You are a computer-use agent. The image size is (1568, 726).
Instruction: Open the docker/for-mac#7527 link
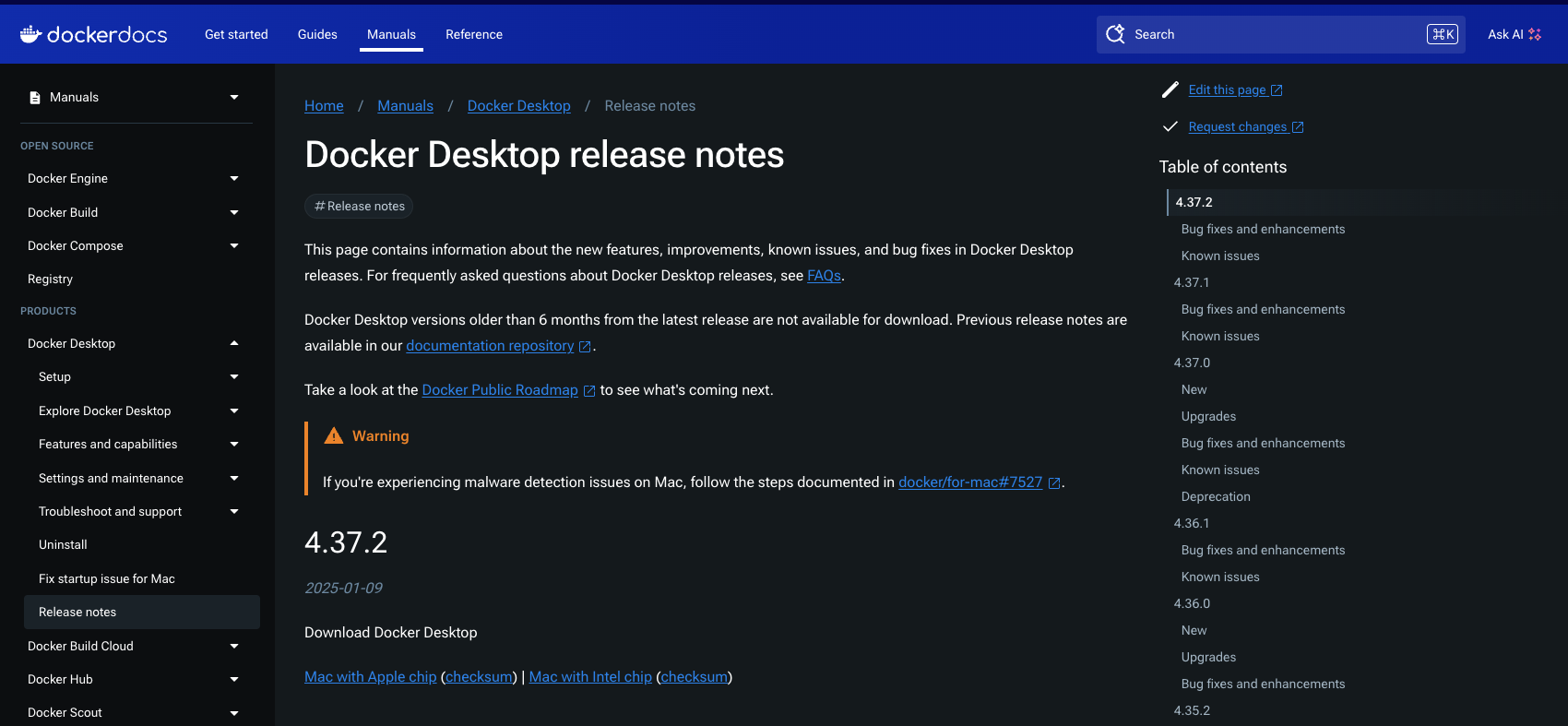tap(970, 482)
